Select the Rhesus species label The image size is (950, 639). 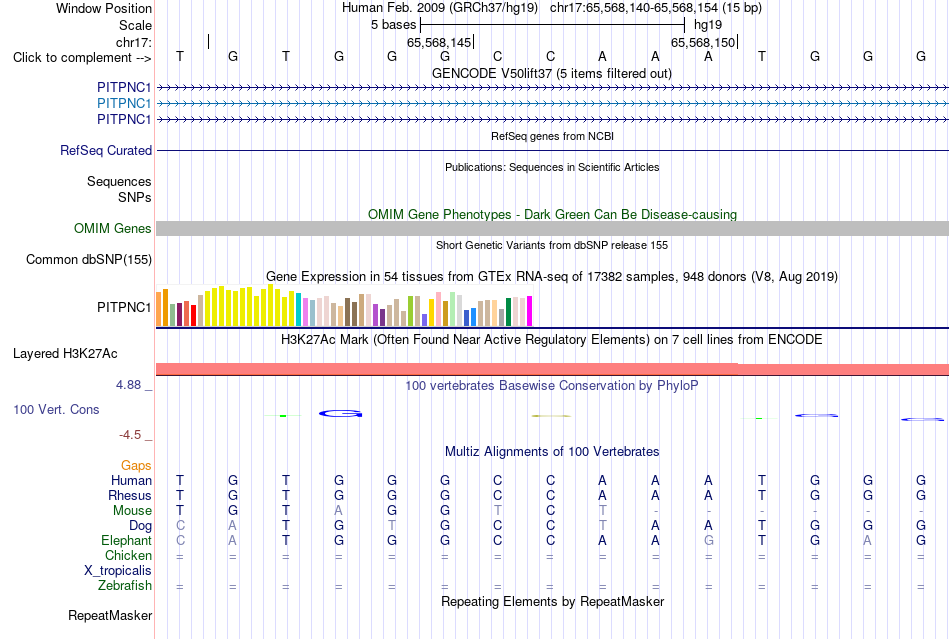click(130, 495)
